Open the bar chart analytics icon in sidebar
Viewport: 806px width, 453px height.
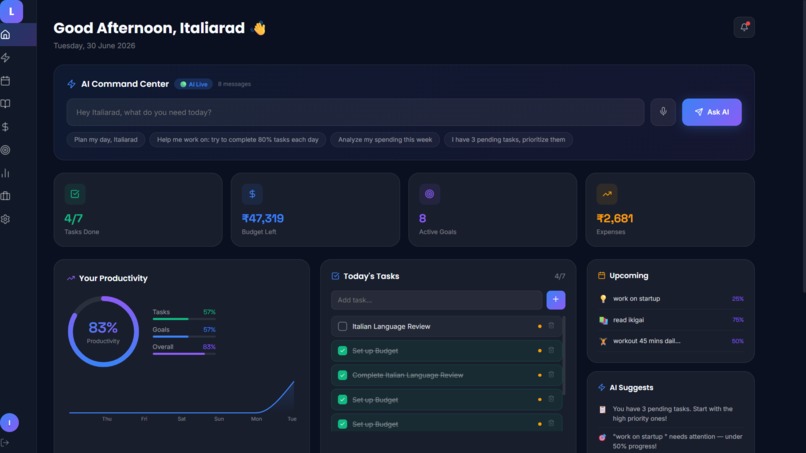point(6,173)
